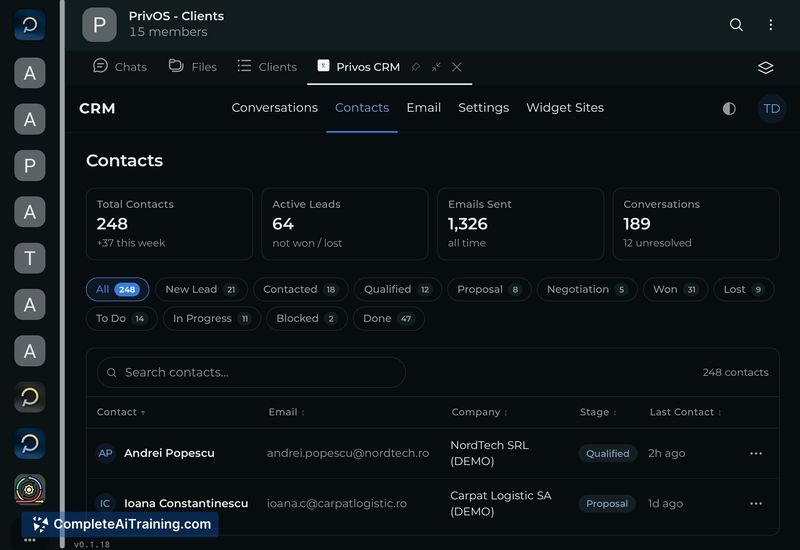This screenshot has width=800, height=550.
Task: Click the '248 contacts' count label
Action: click(735, 372)
